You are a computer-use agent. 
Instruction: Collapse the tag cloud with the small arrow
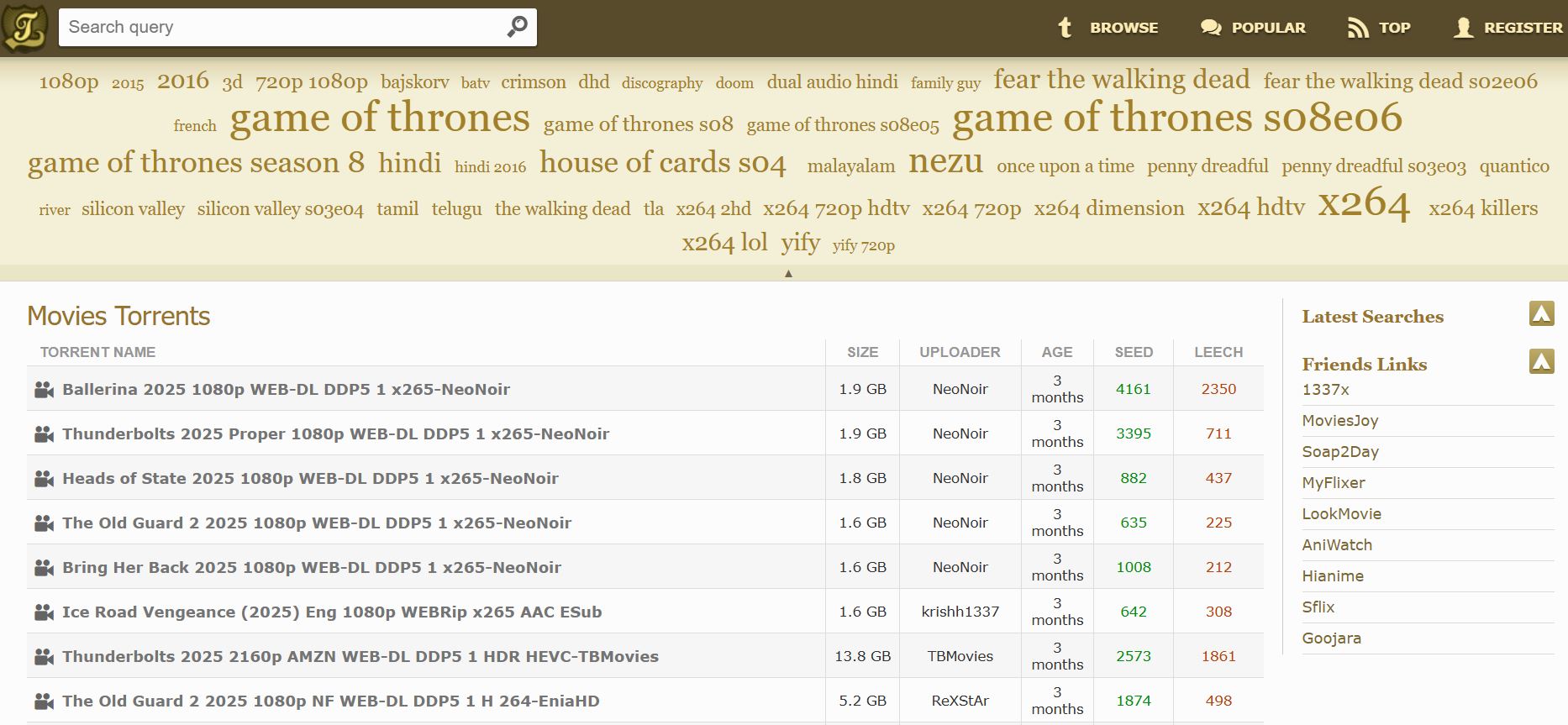tap(787, 273)
